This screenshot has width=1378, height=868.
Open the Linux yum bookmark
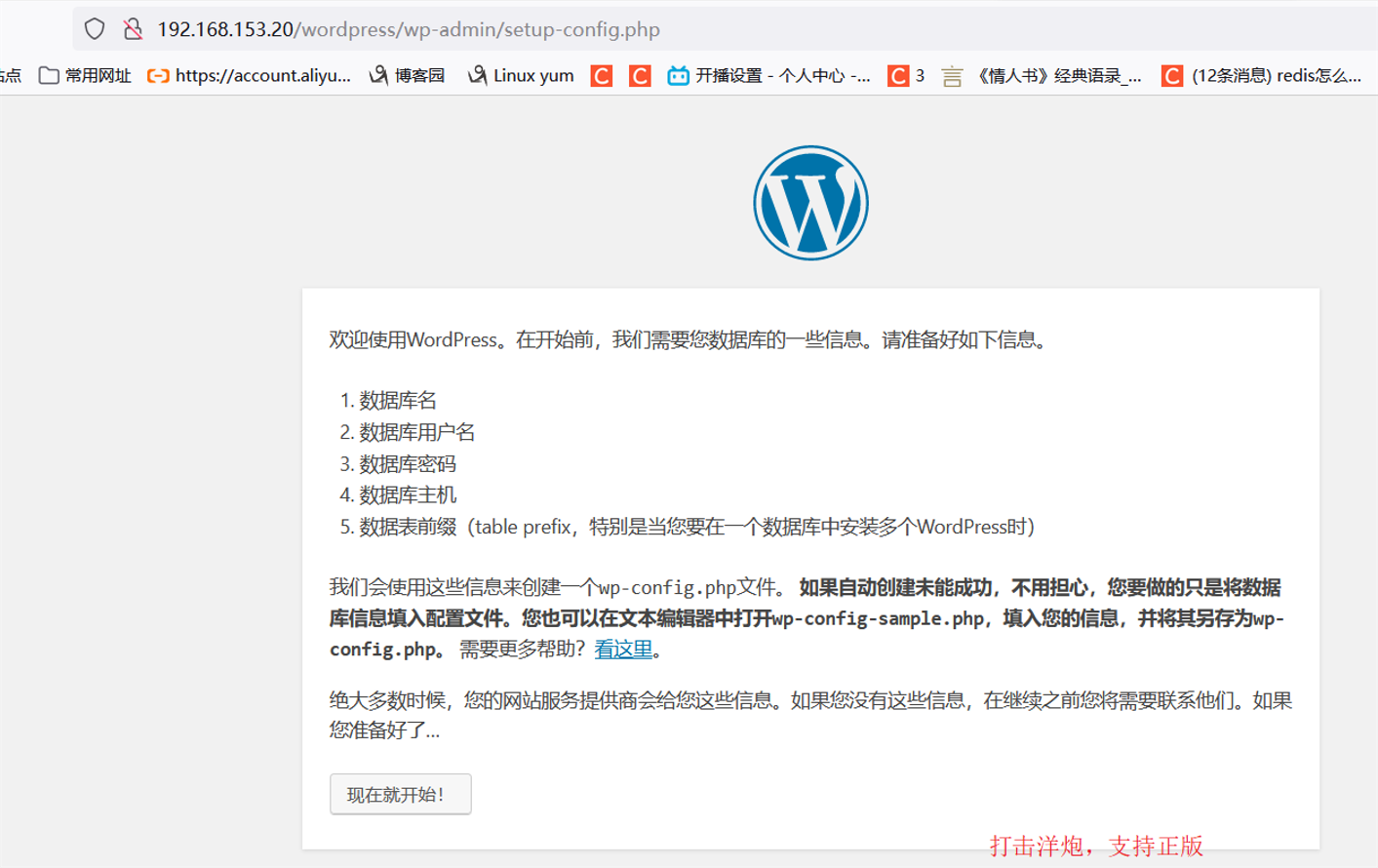click(x=521, y=75)
